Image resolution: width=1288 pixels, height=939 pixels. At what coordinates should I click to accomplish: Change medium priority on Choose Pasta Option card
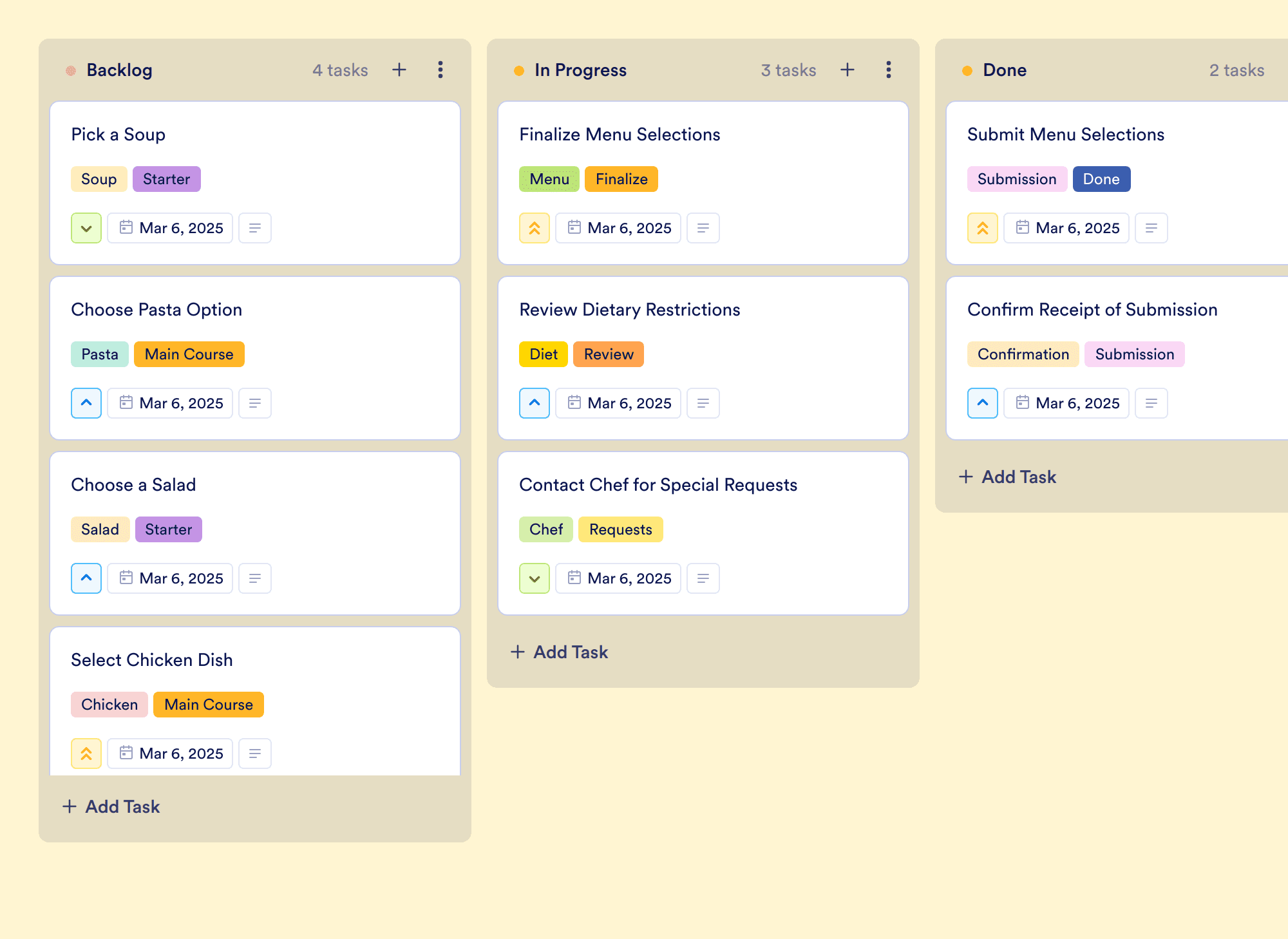pos(86,403)
